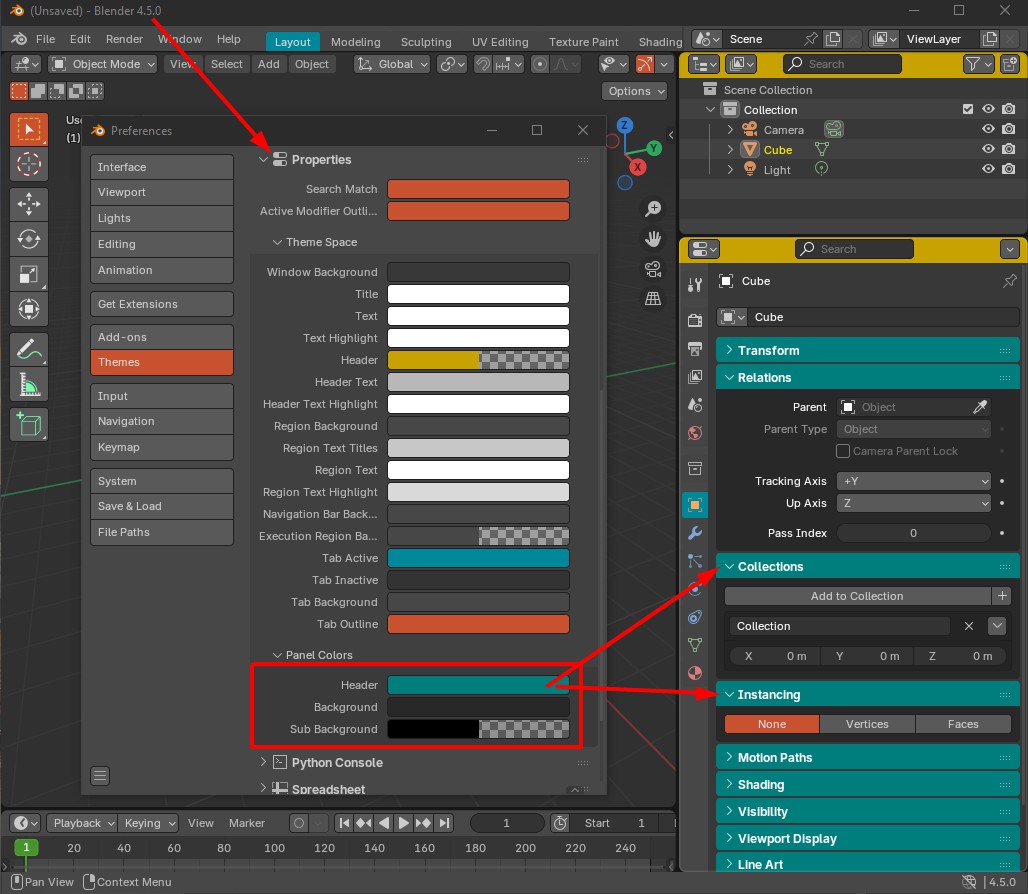Viewport: 1028px width, 894px height.
Task: Open Add-ons preferences section
Action: (162, 337)
